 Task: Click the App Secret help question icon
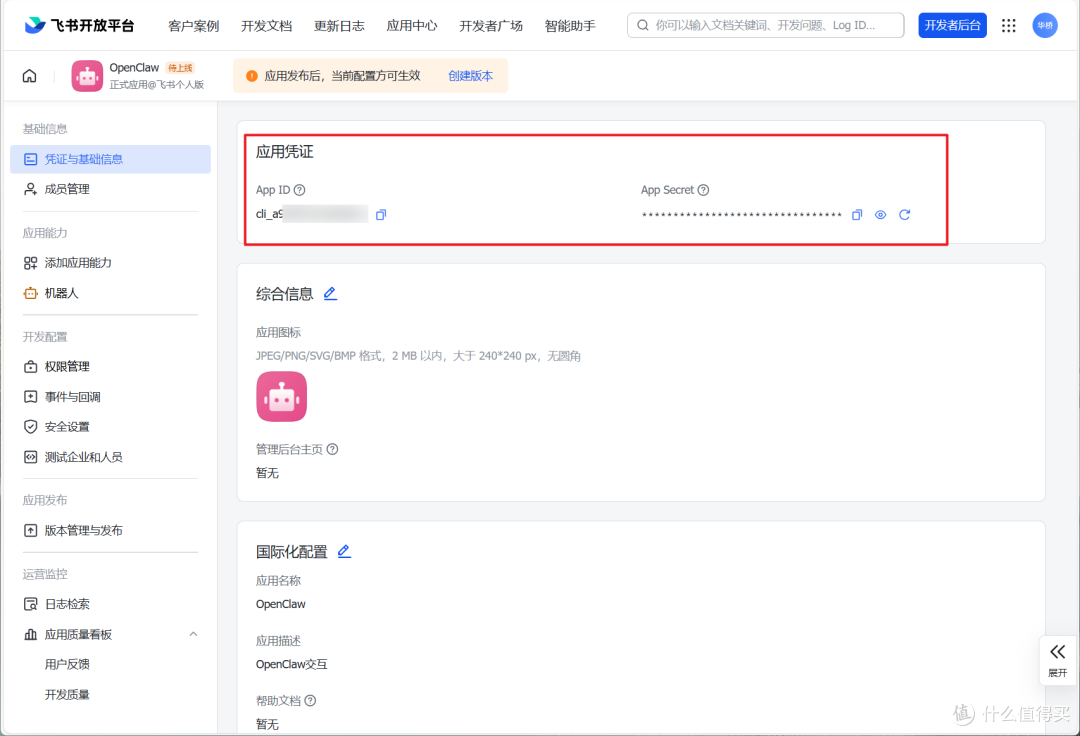pos(703,190)
